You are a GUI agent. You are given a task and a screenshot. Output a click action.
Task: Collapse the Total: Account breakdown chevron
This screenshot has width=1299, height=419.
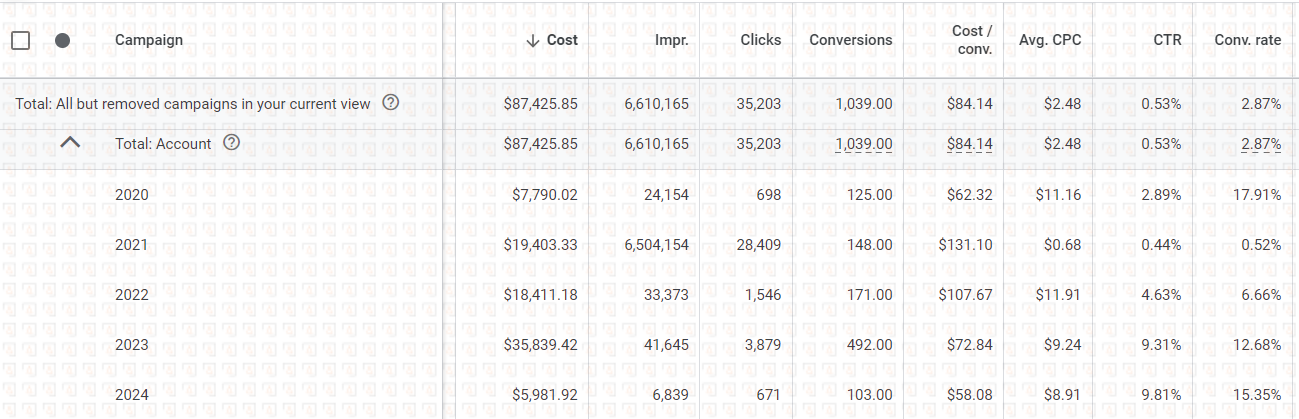pyautogui.click(x=70, y=143)
